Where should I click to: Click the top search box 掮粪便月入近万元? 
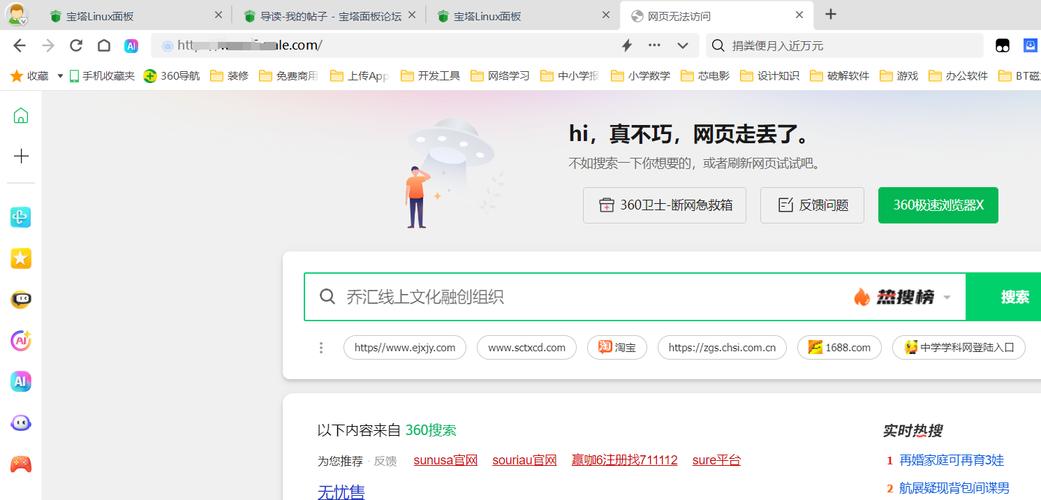click(844, 45)
